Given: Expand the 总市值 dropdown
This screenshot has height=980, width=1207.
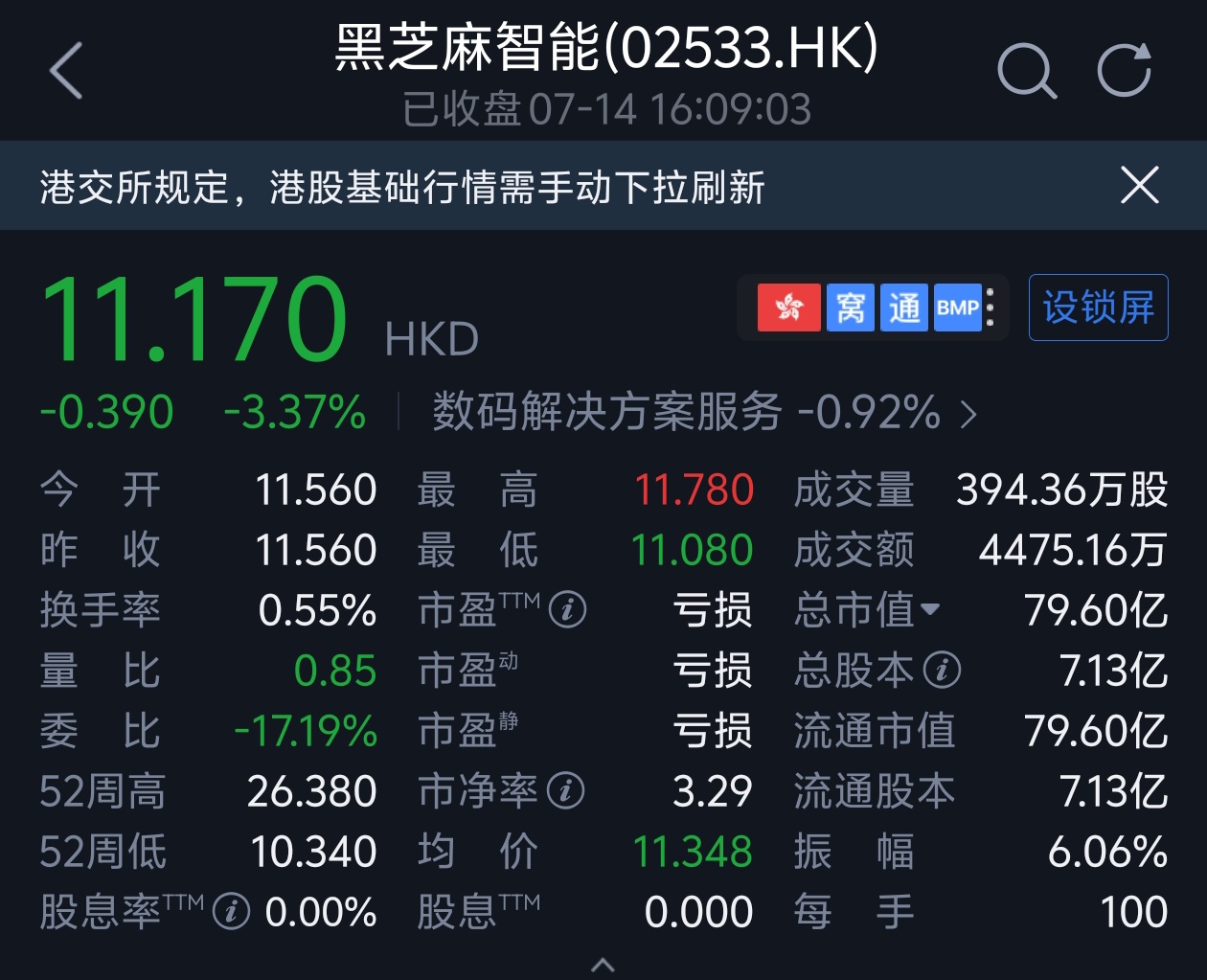Looking at the screenshot, I should click(x=930, y=609).
